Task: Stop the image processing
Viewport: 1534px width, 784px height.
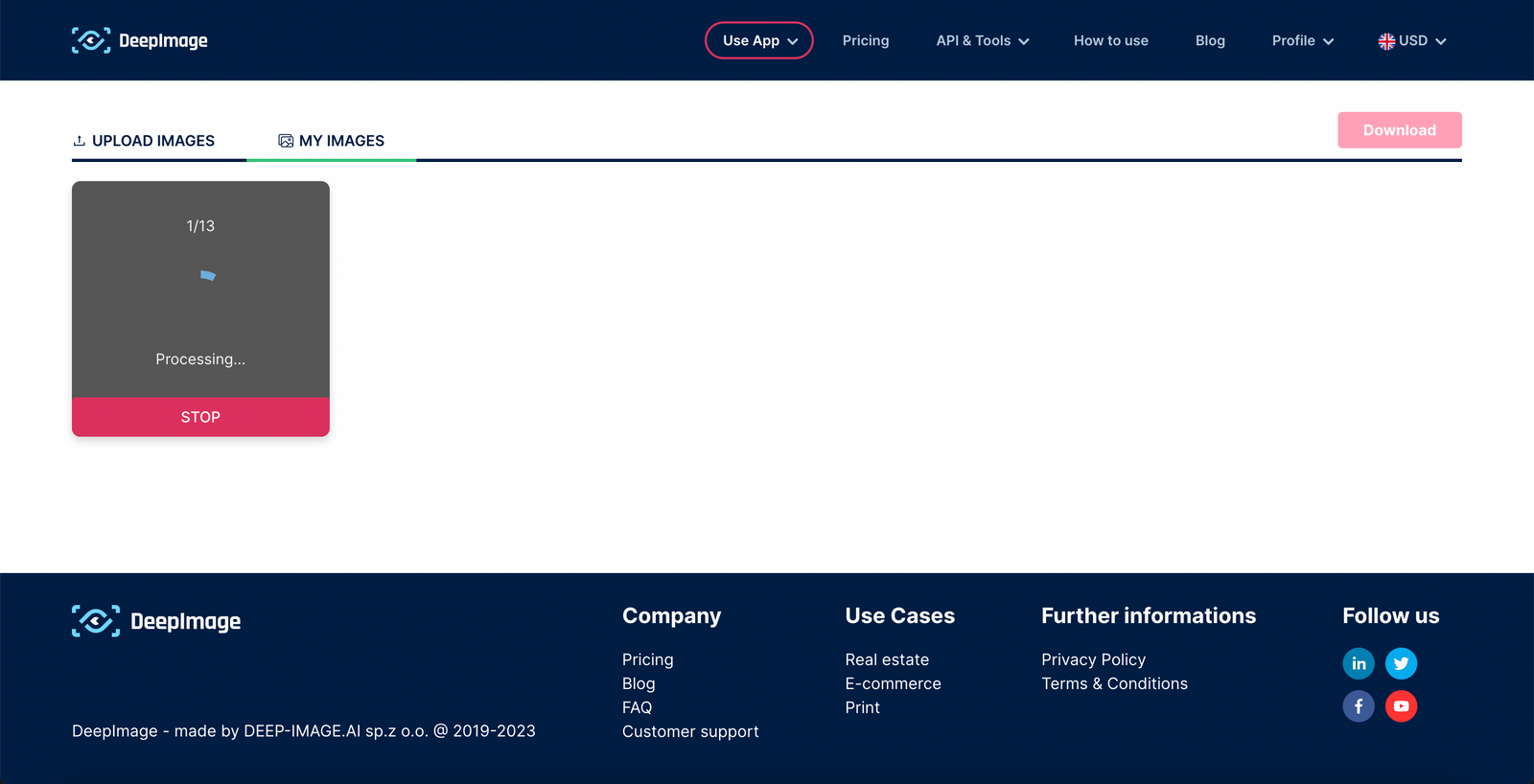Action: pos(200,417)
